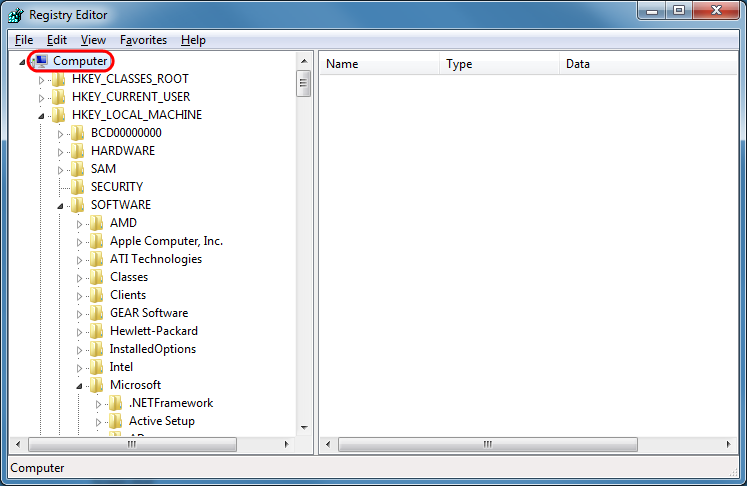Screen dimensions: 747x486
Task: Click the HKEY_LOCAL_MACHINE folder icon
Action: [x=59, y=115]
